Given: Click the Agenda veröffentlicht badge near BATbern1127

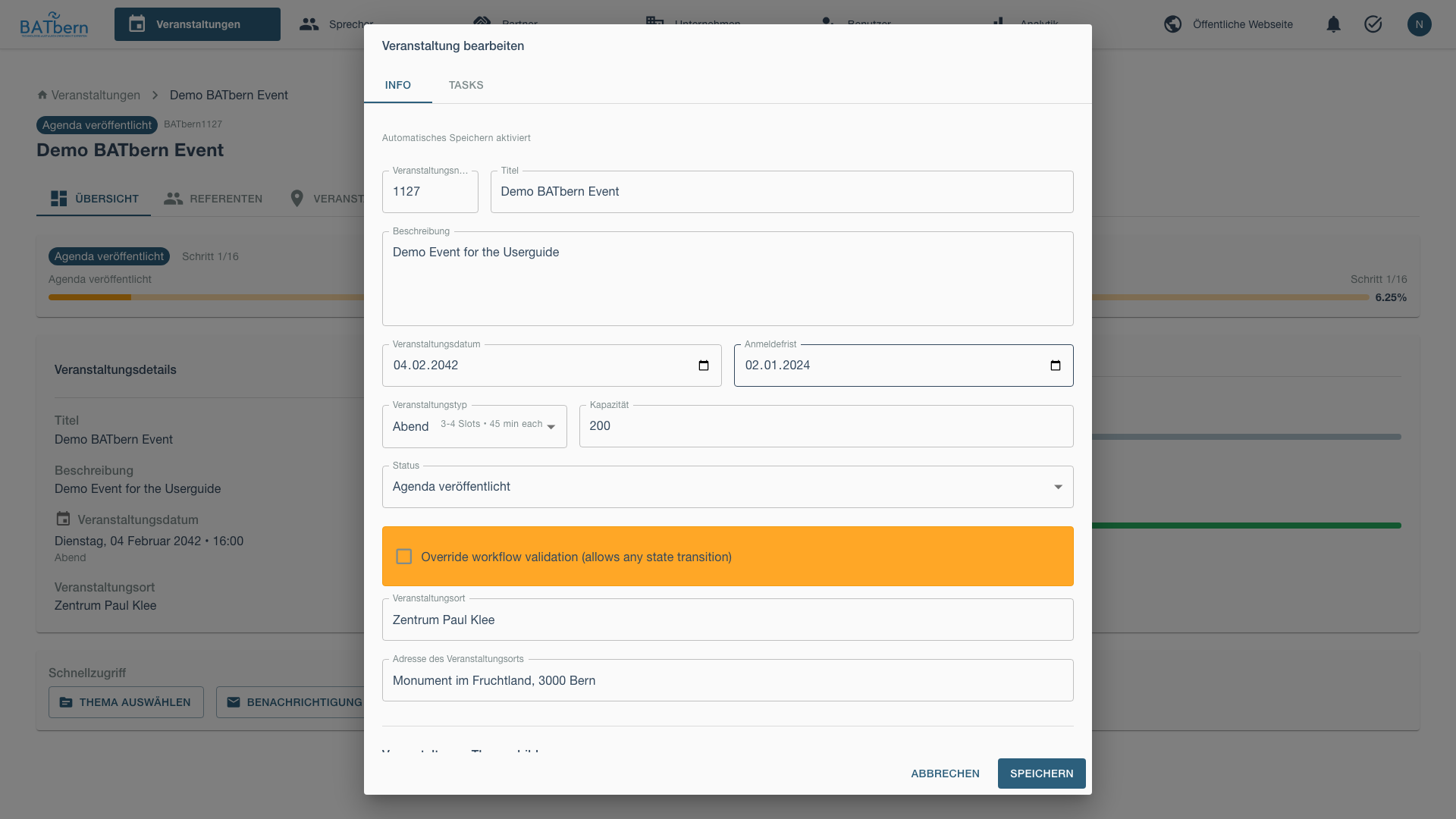Looking at the screenshot, I should pos(97,125).
